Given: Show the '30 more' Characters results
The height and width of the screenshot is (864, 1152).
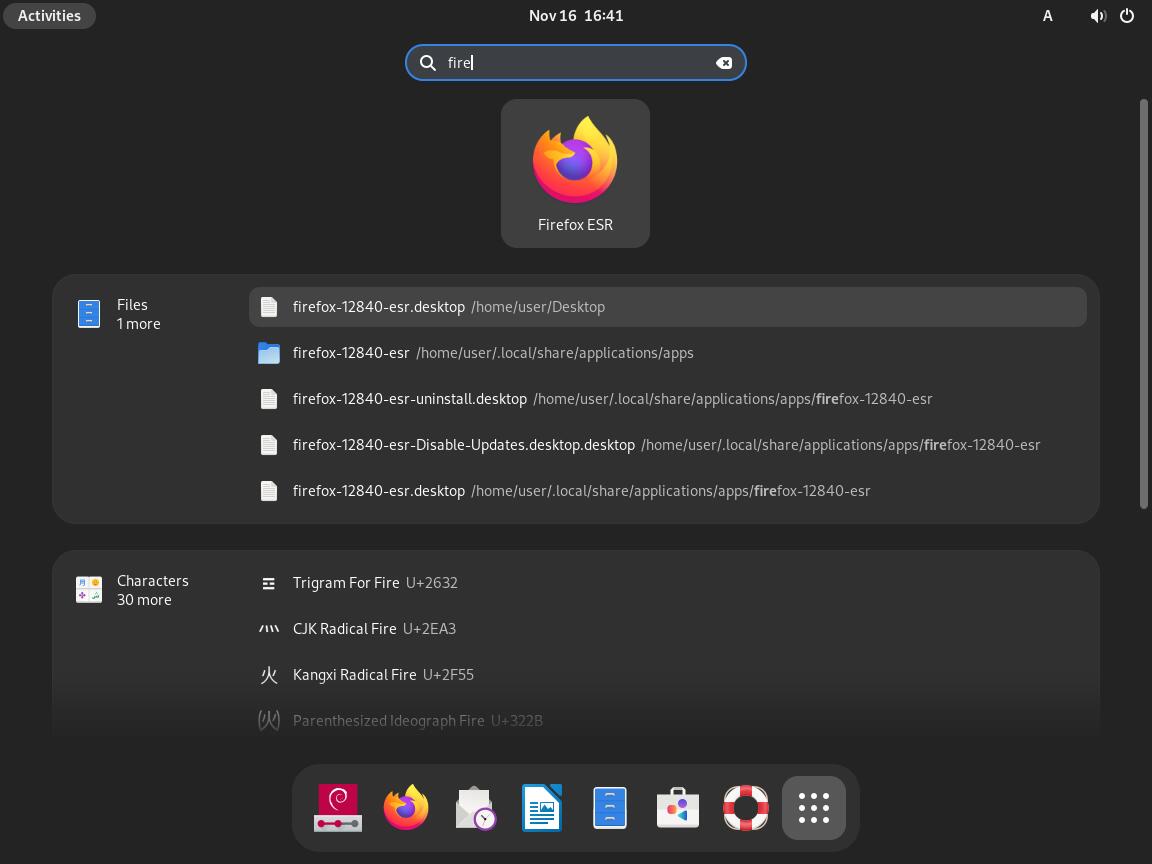Looking at the screenshot, I should click(144, 600).
